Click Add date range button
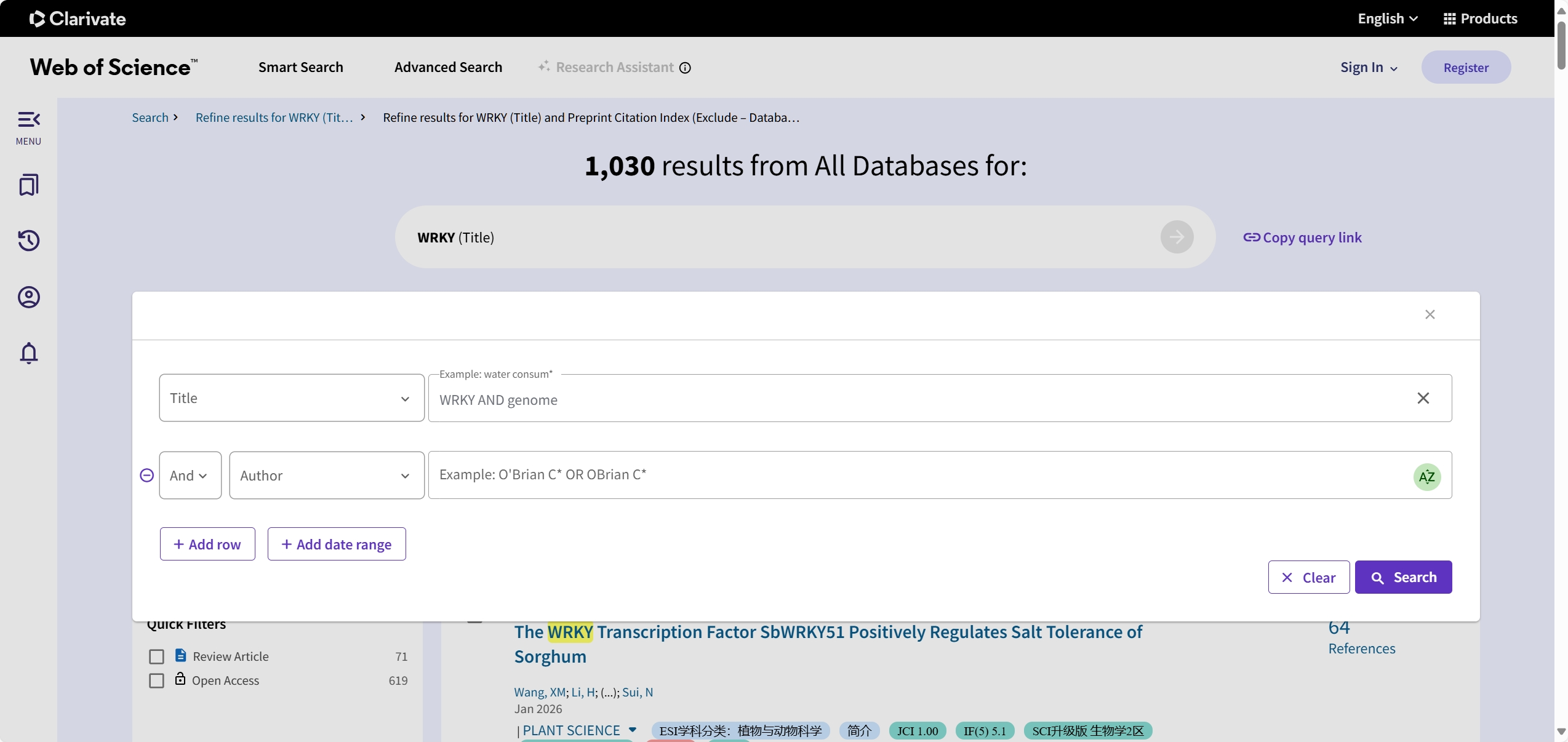 pos(337,544)
